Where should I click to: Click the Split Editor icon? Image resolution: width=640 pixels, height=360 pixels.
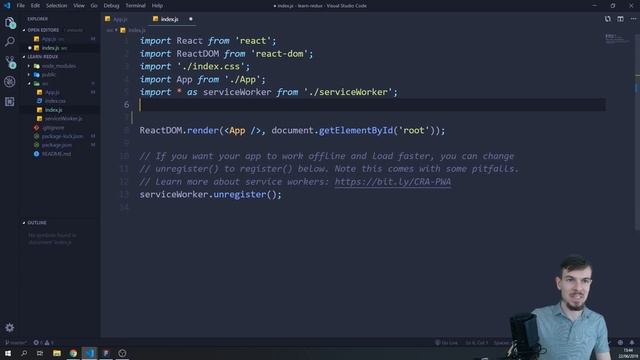coord(620,19)
